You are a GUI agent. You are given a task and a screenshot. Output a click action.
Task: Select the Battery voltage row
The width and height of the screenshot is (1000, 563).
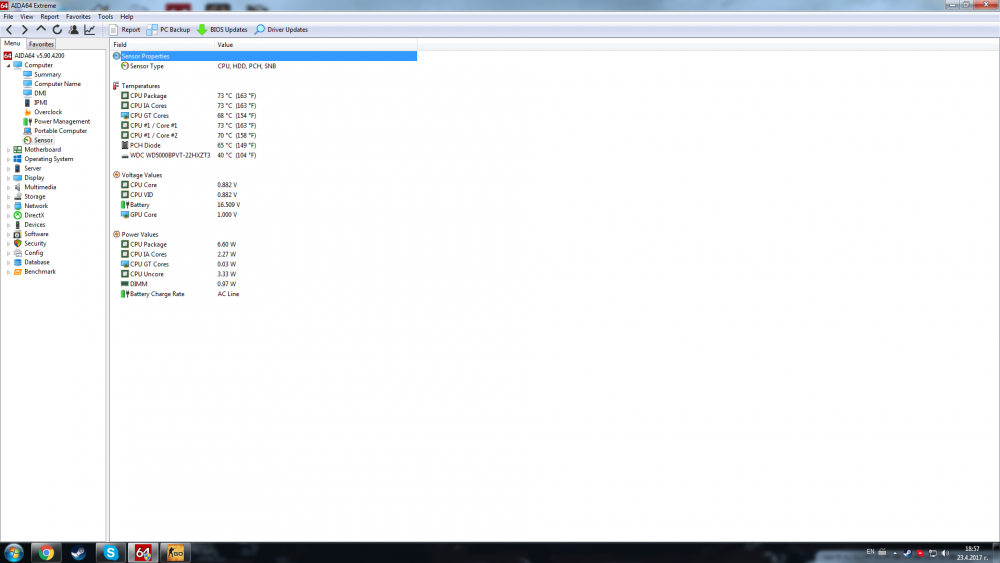click(264, 205)
